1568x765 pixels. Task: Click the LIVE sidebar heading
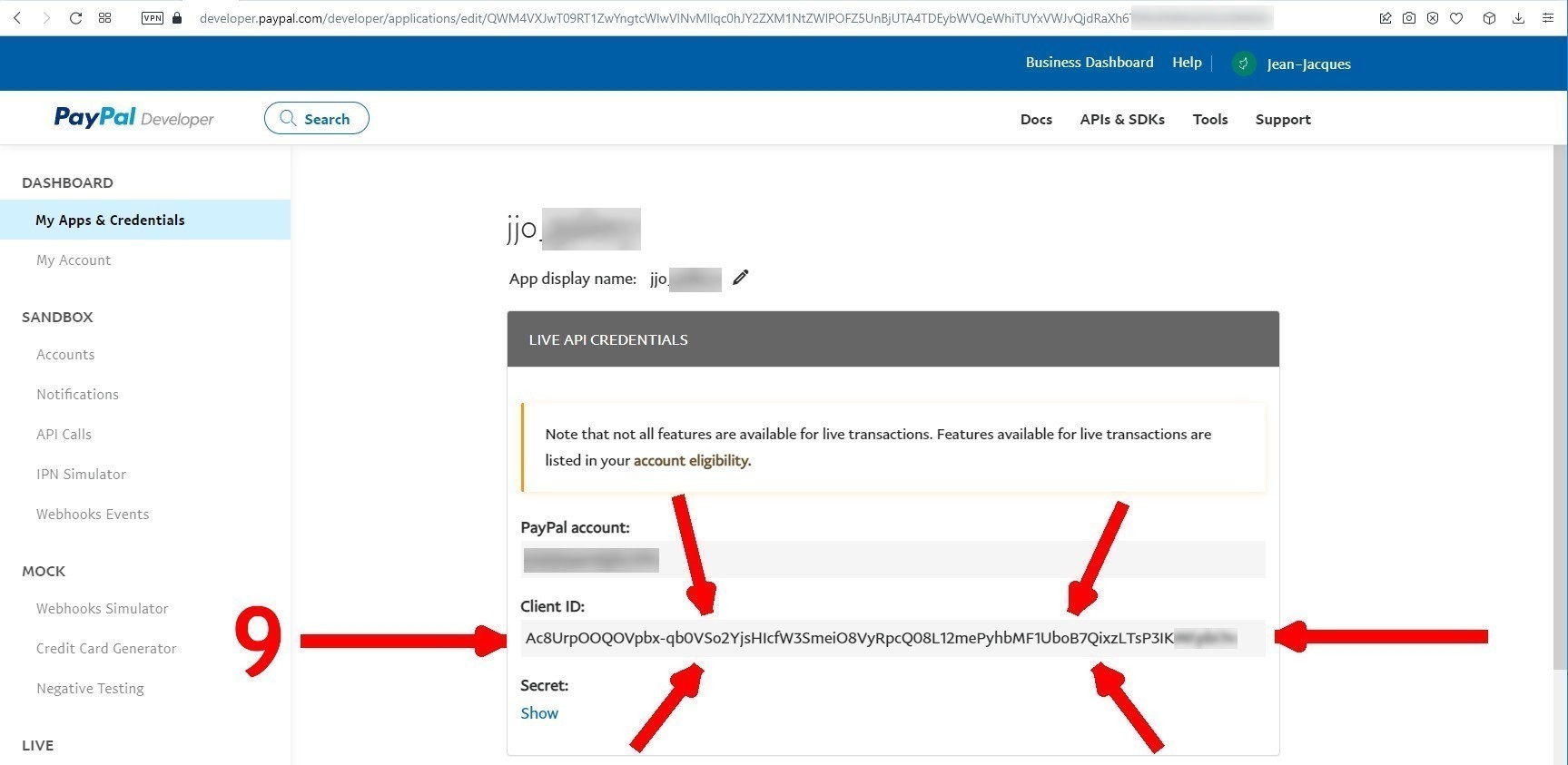(37, 745)
